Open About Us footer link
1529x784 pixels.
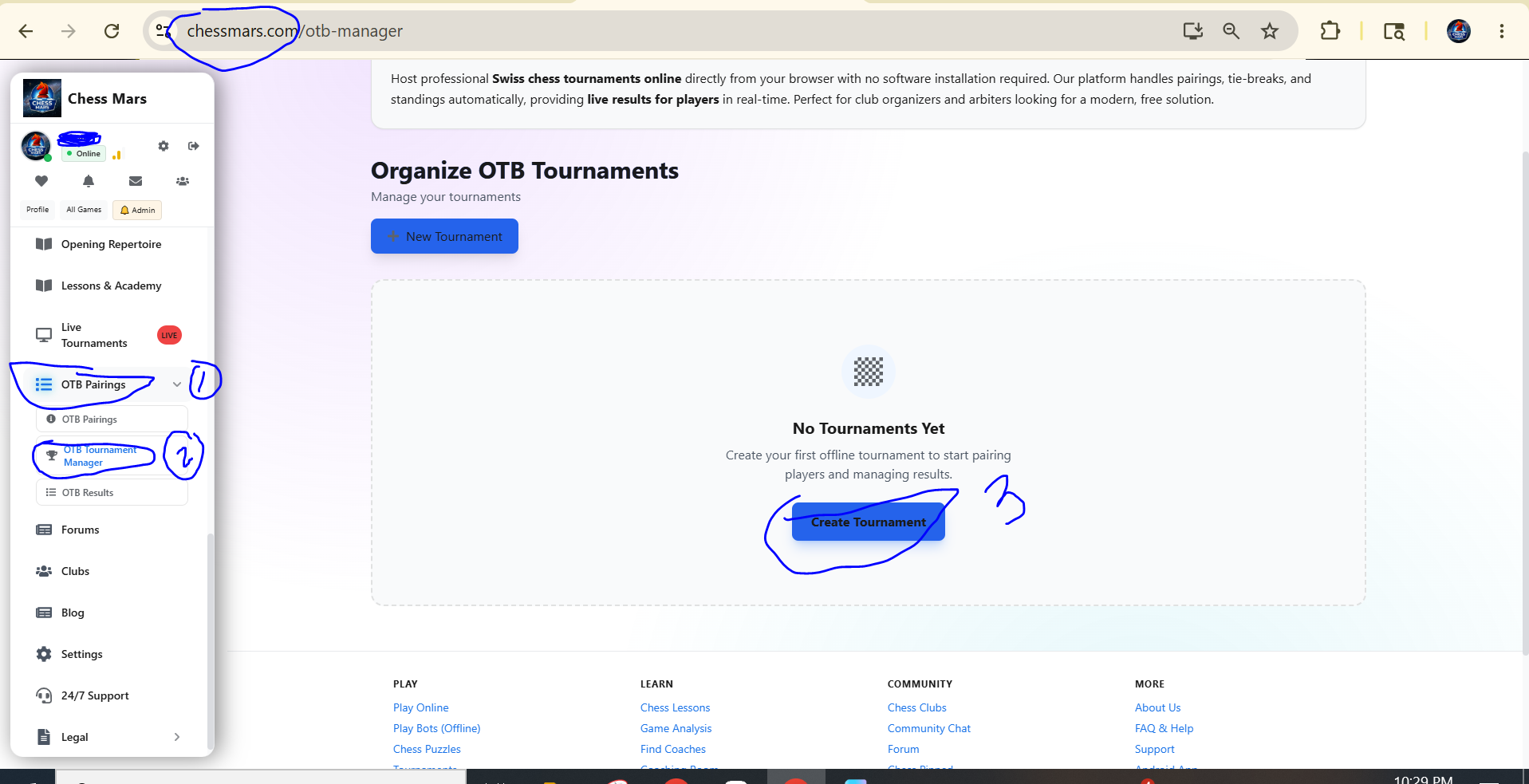coord(1157,707)
